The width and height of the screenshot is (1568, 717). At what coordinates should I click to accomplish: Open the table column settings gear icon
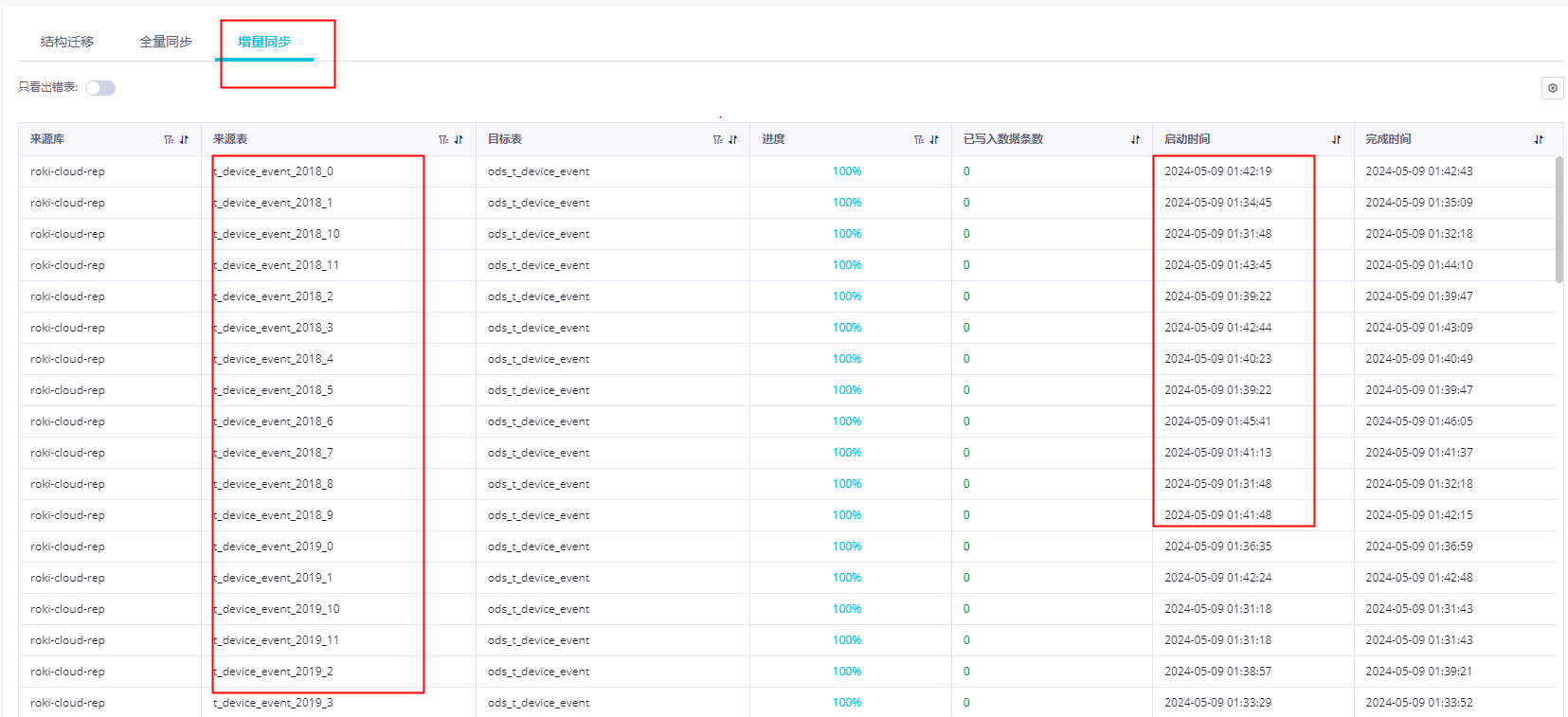(x=1552, y=88)
